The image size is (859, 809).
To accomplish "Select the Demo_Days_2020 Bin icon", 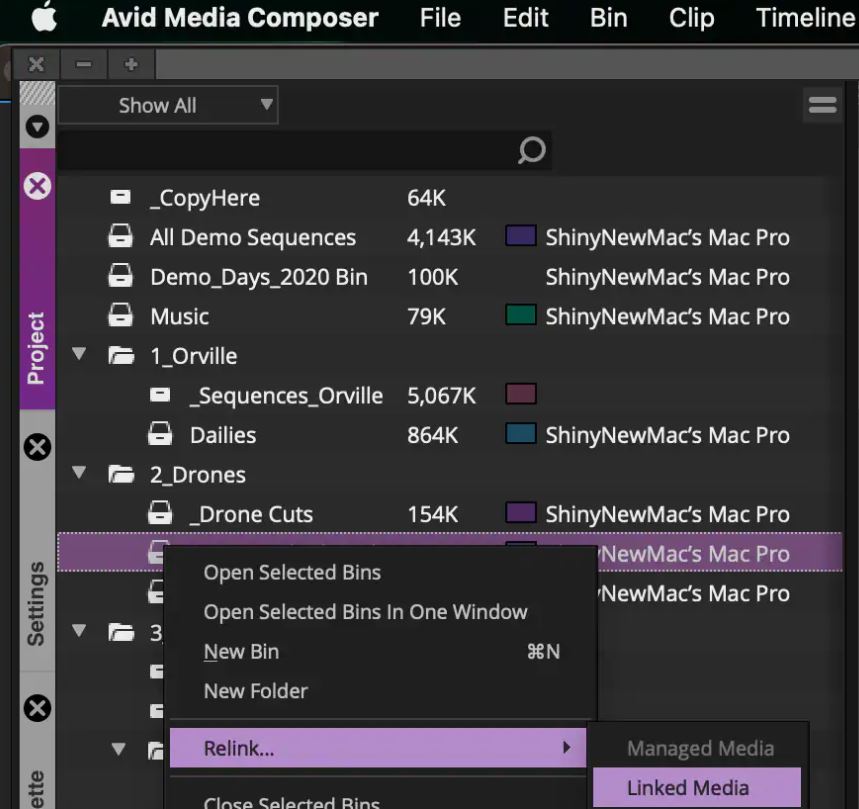I will coord(121,276).
